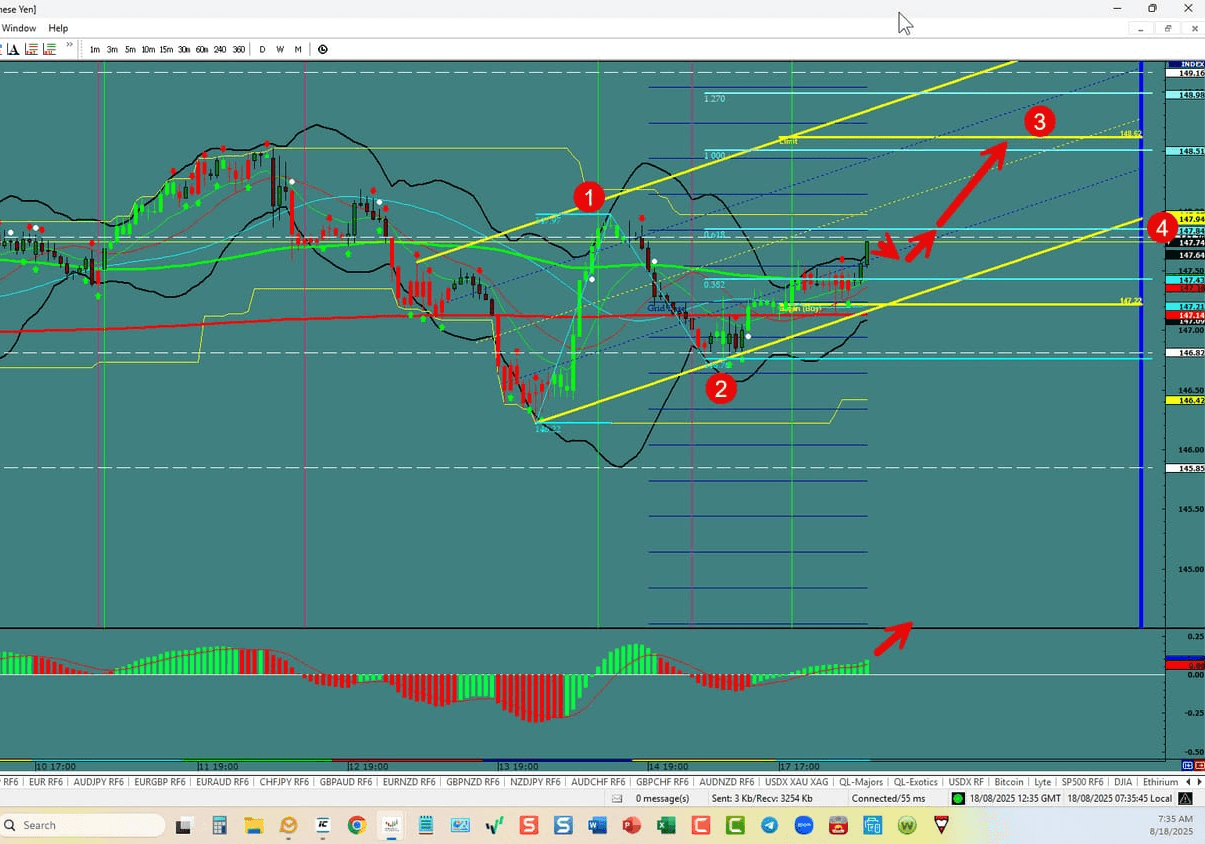Click the second chart template icon in toolbar
The height and width of the screenshot is (844, 1205).
tap(49, 48)
